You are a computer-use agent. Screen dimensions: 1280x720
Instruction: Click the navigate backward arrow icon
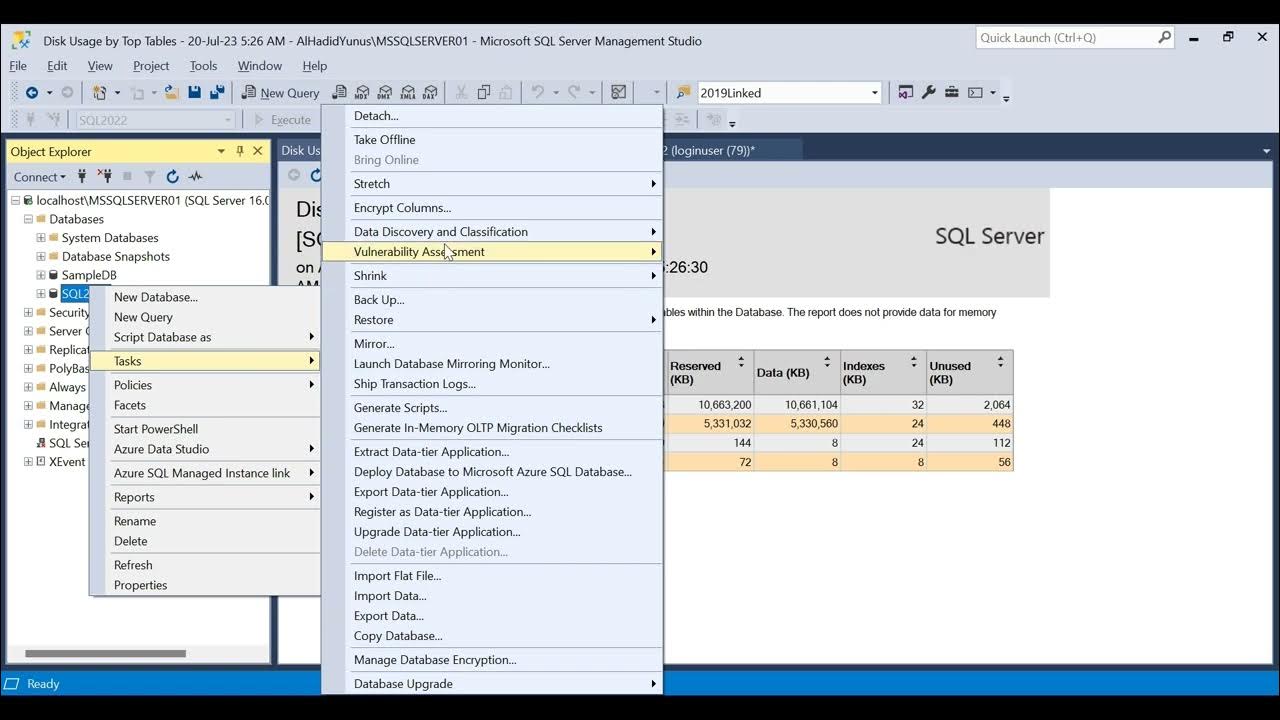pyautogui.click(x=32, y=93)
